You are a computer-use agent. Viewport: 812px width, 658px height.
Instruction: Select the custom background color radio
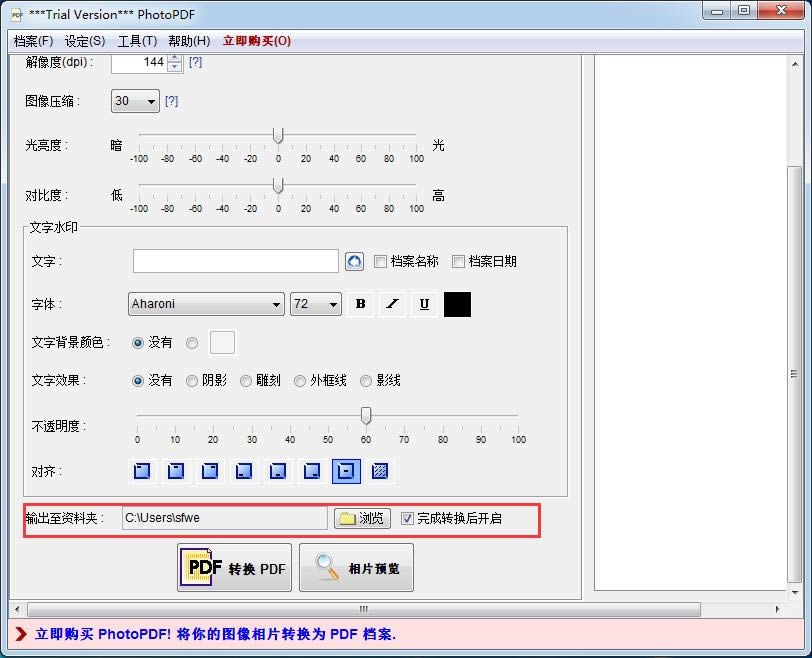(192, 343)
